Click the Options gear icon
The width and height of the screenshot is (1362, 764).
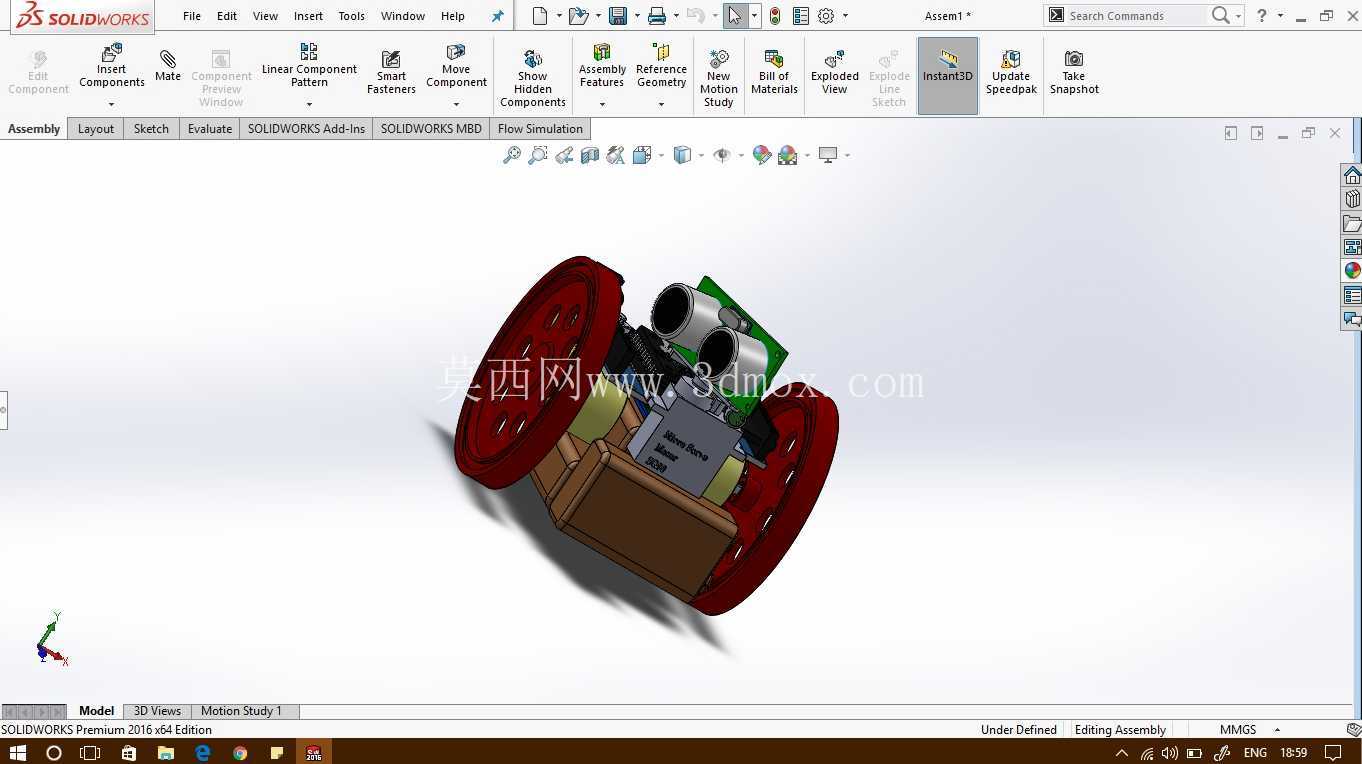tap(826, 16)
